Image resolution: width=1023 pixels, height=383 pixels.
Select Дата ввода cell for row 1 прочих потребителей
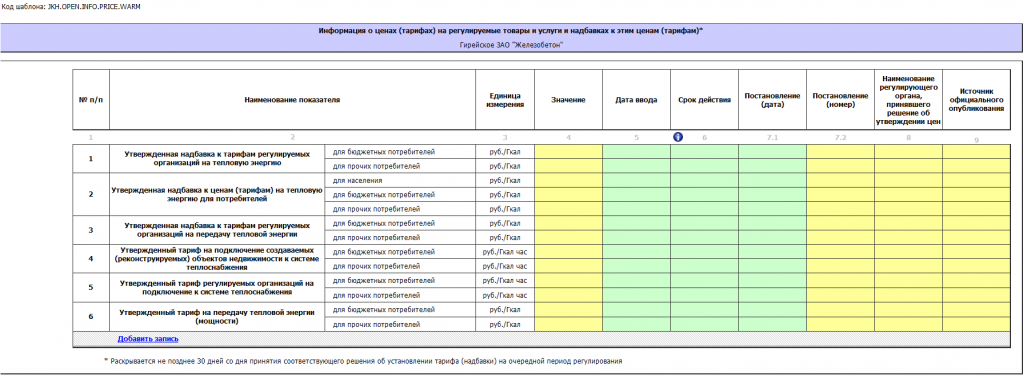636,166
